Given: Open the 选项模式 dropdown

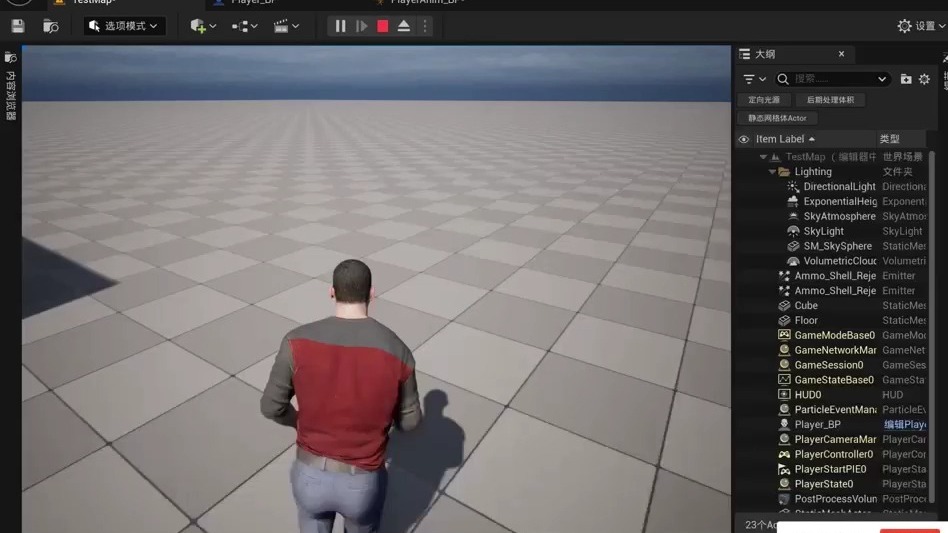Looking at the screenshot, I should click(x=124, y=26).
